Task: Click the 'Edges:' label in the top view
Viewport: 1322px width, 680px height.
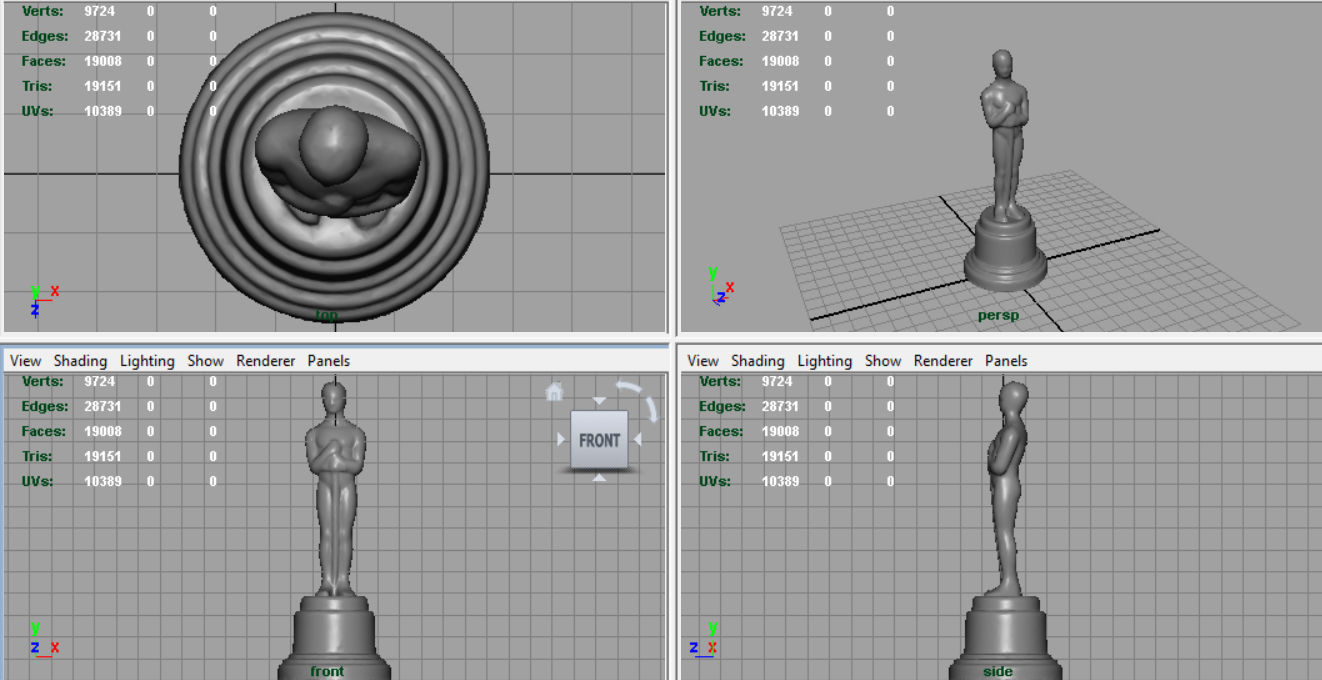Action: pos(45,36)
